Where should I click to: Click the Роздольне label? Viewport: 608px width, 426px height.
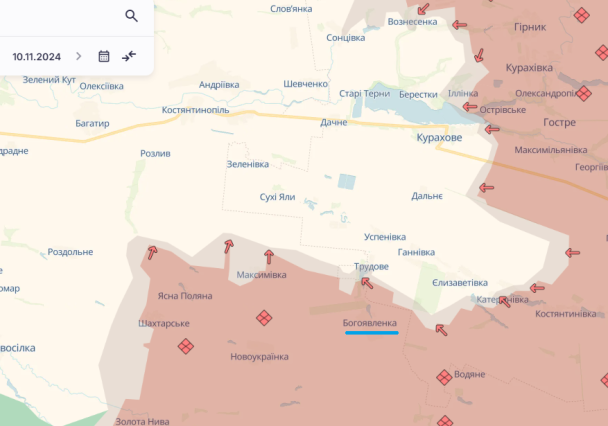pyautogui.click(x=70, y=252)
